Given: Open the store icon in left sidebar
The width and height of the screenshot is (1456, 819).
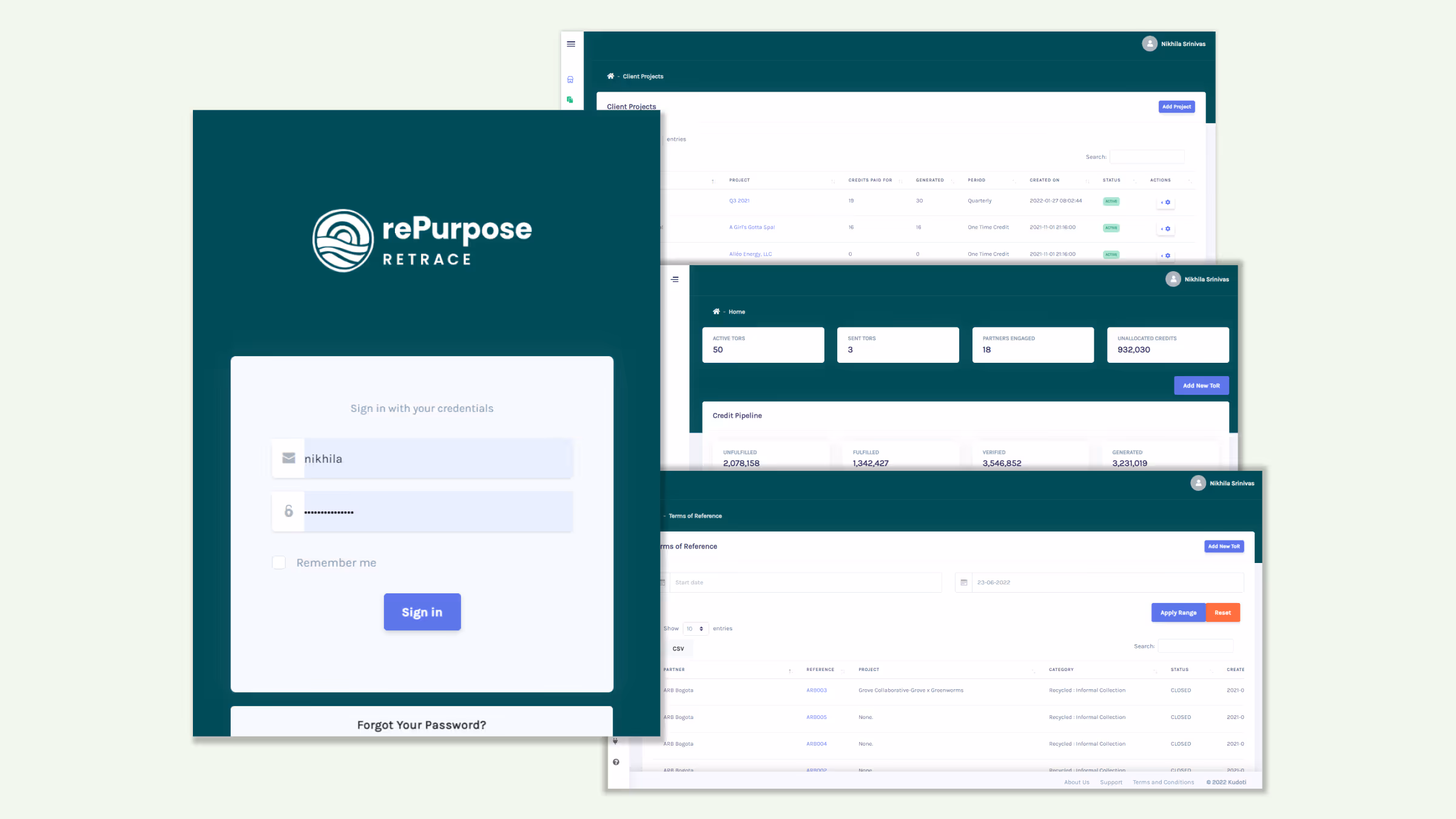Looking at the screenshot, I should [570, 79].
